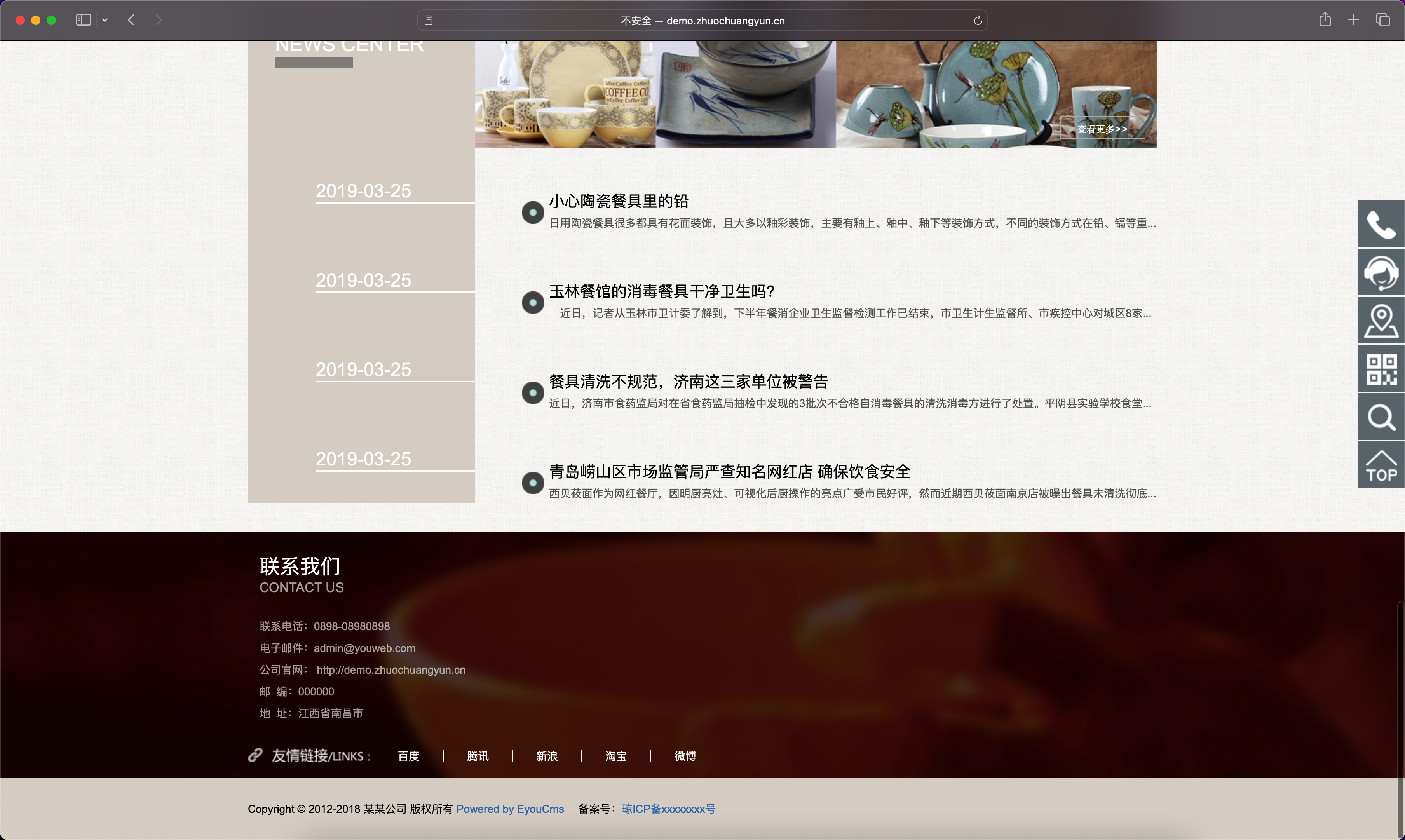Image resolution: width=1405 pixels, height=840 pixels.
Task: Open the customer service headset icon
Action: click(1381, 272)
